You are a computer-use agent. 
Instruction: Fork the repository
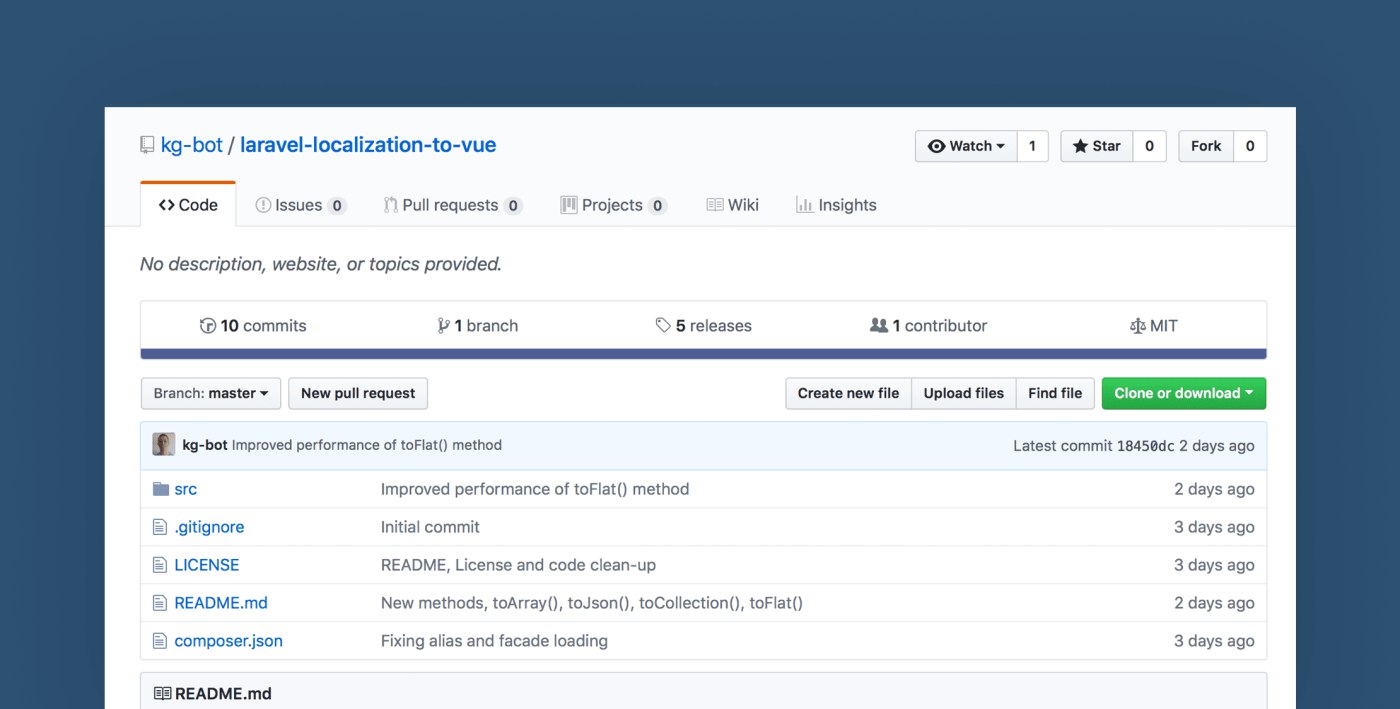point(1206,146)
